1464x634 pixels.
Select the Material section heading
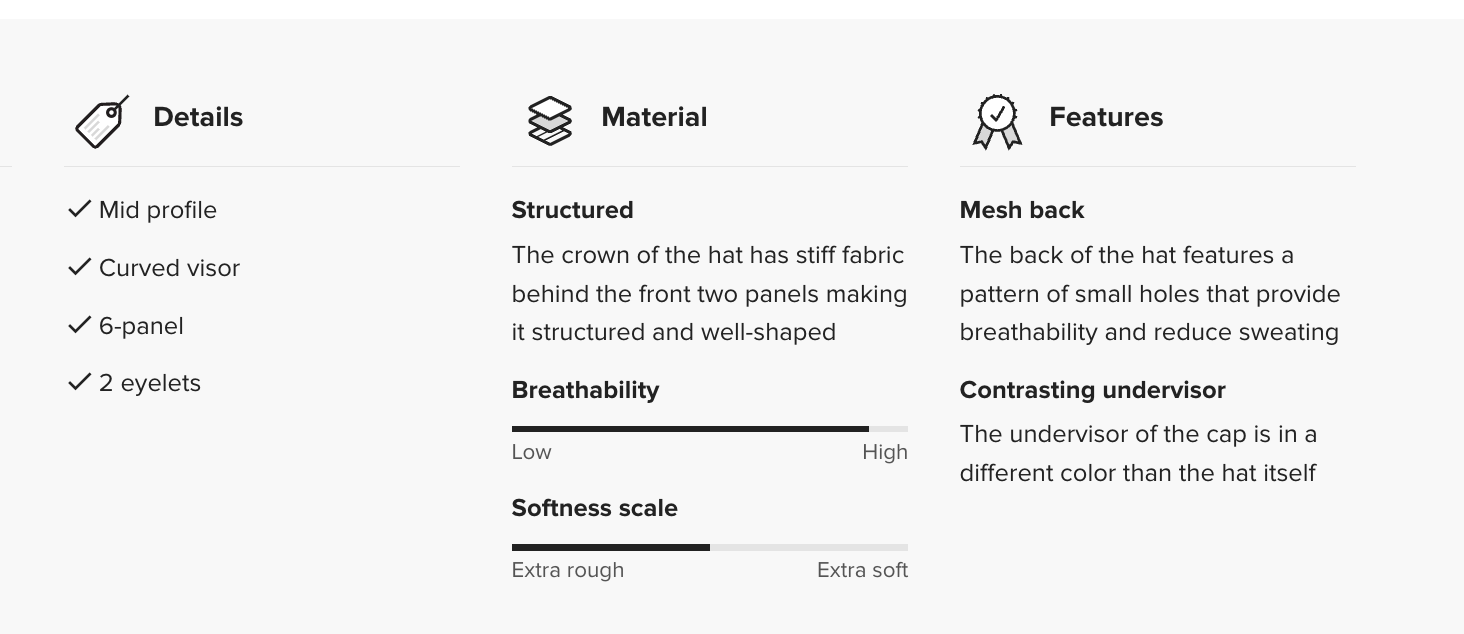pyautogui.click(x=654, y=117)
